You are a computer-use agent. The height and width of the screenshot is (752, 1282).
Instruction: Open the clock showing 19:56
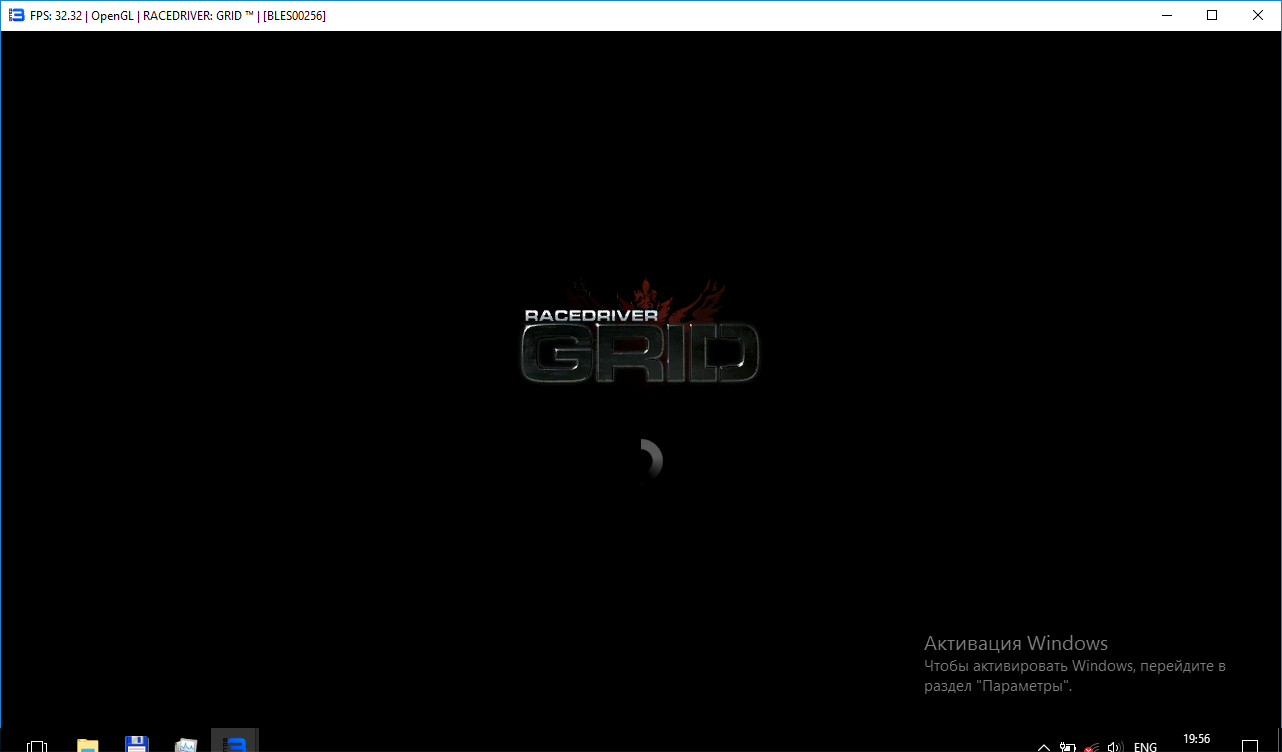[1196, 740]
